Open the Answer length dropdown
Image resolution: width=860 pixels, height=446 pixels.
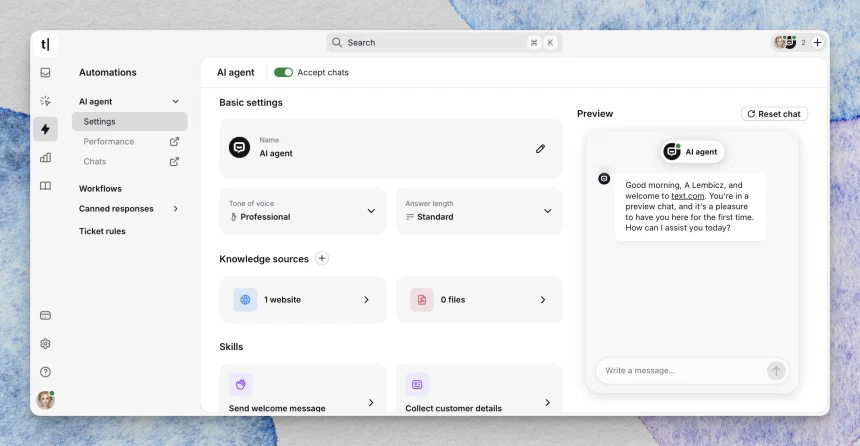[479, 211]
